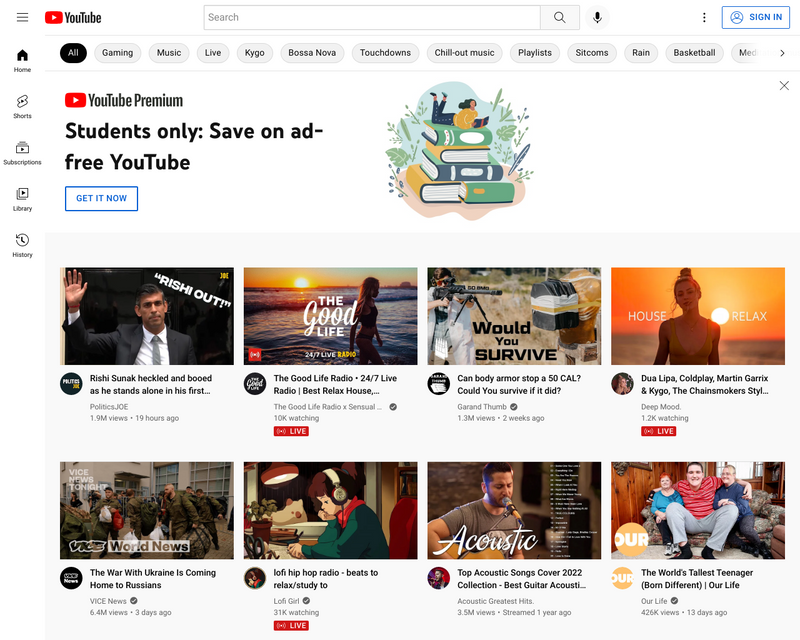Start voice search with microphone
800x640 pixels.
point(597,17)
